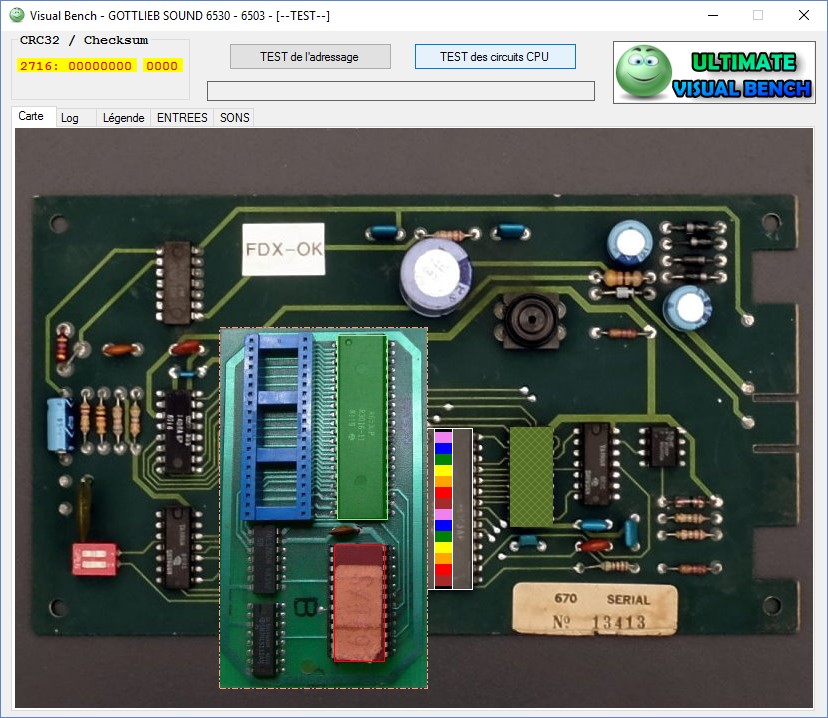Click the hatched green chip overlay
Image resolution: width=828 pixels, height=718 pixels.
(531, 477)
